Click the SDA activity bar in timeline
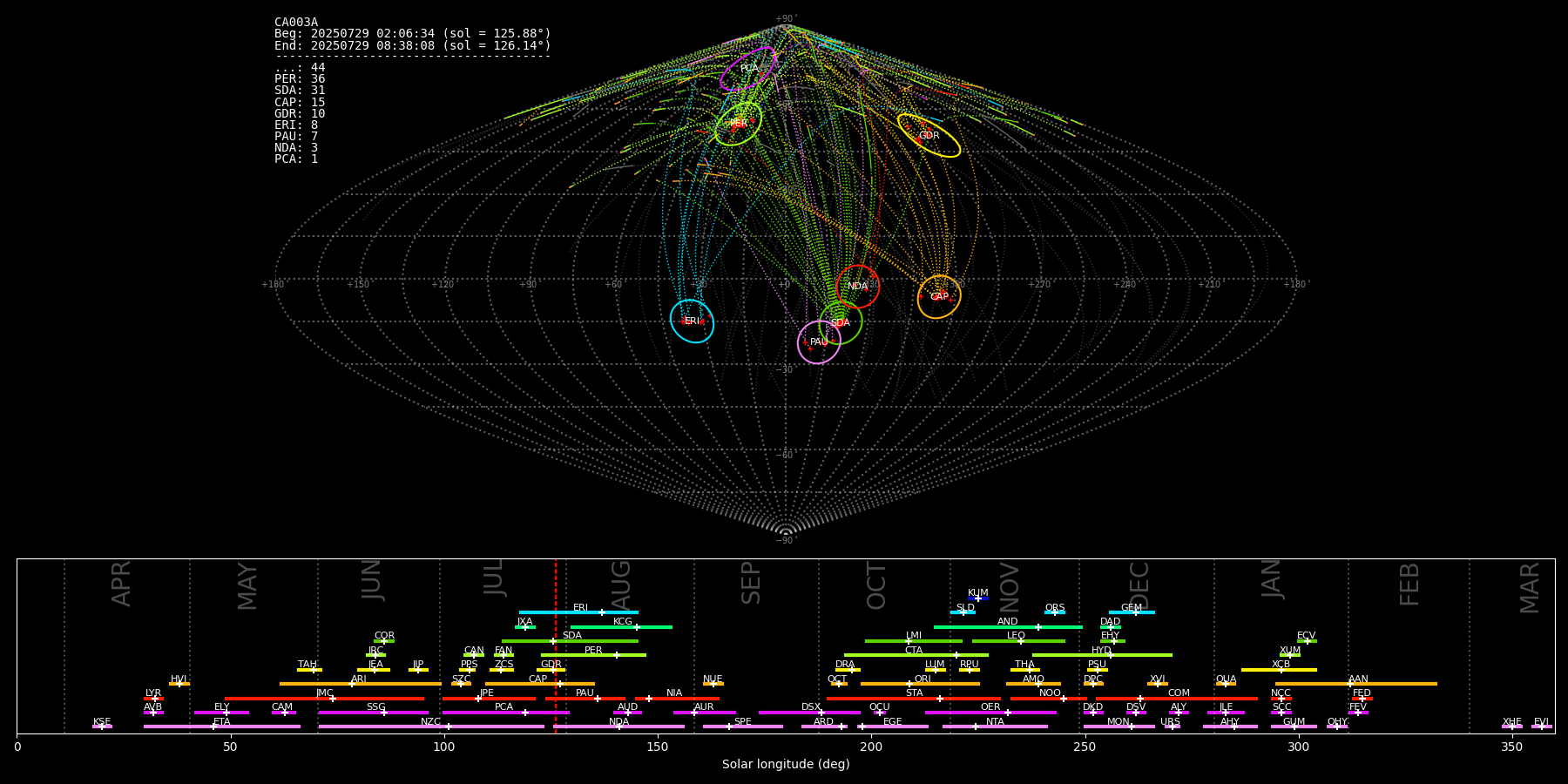1568x784 pixels. point(570,641)
